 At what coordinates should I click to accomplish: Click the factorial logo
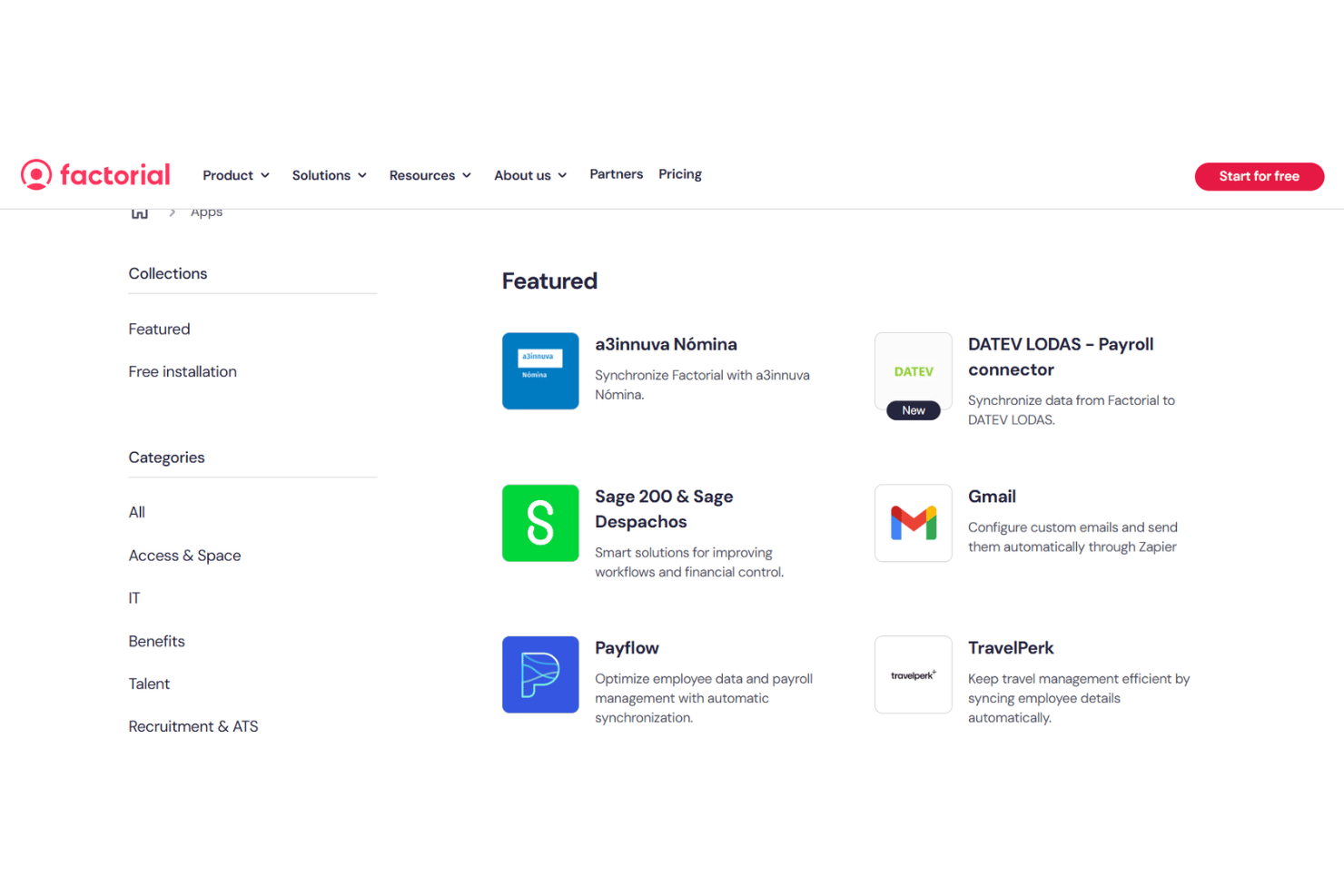(x=95, y=174)
